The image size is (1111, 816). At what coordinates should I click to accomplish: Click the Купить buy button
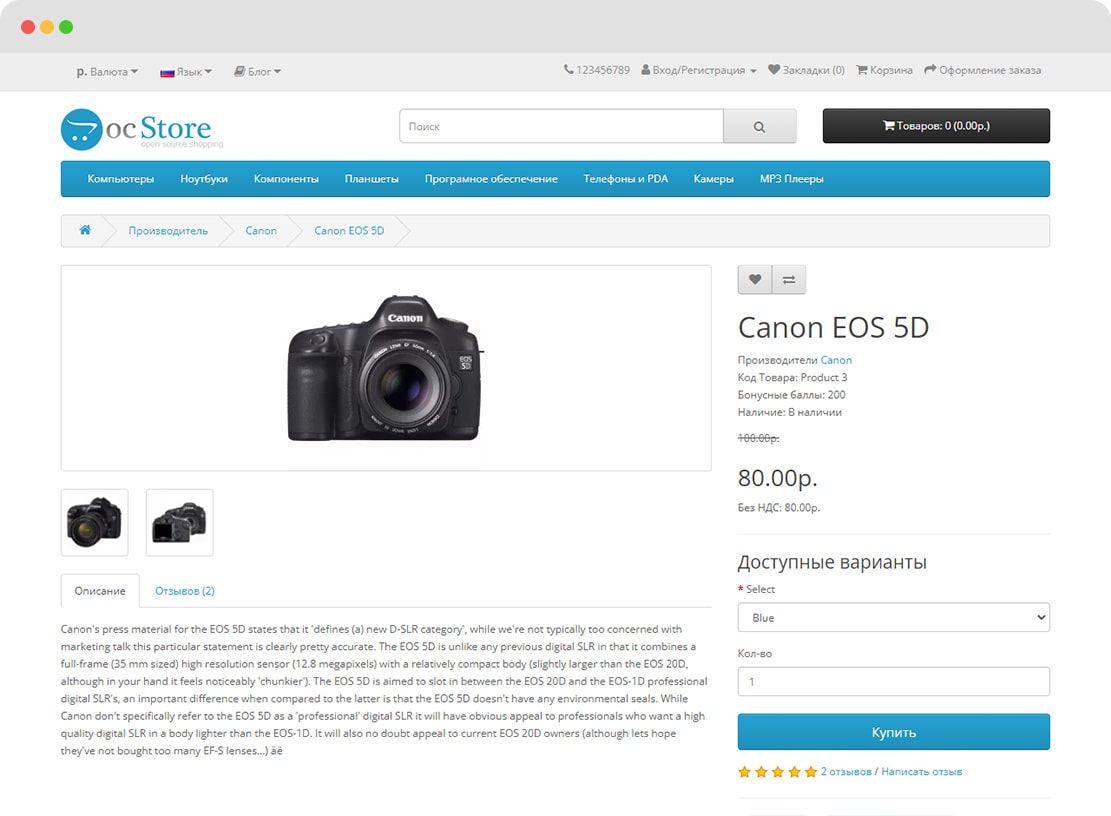point(893,732)
